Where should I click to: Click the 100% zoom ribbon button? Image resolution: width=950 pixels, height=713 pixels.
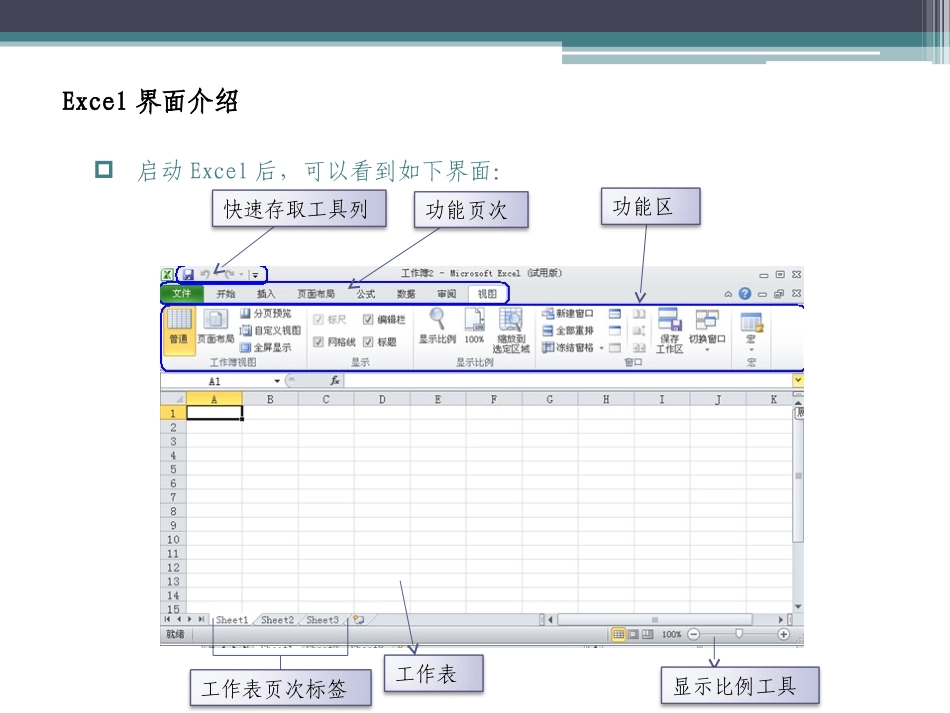474,326
